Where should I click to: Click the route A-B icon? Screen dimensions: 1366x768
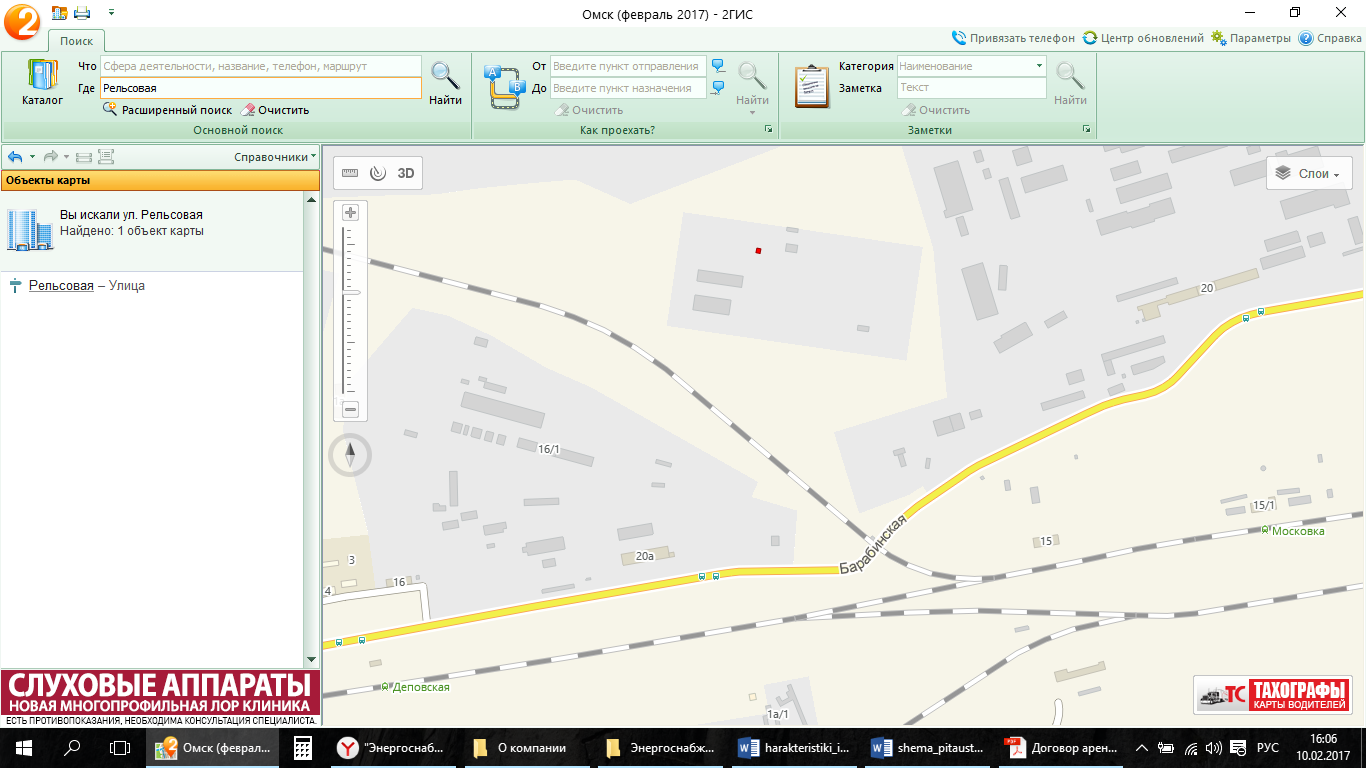coord(503,84)
